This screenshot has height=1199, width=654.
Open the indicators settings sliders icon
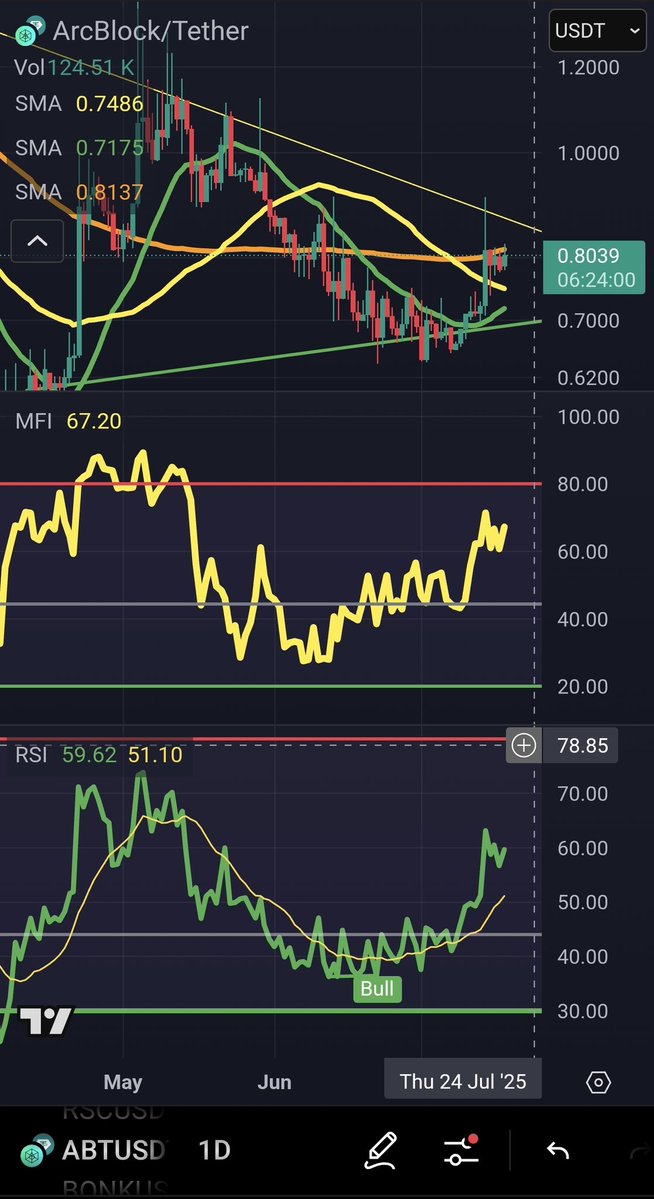[x=461, y=1150]
